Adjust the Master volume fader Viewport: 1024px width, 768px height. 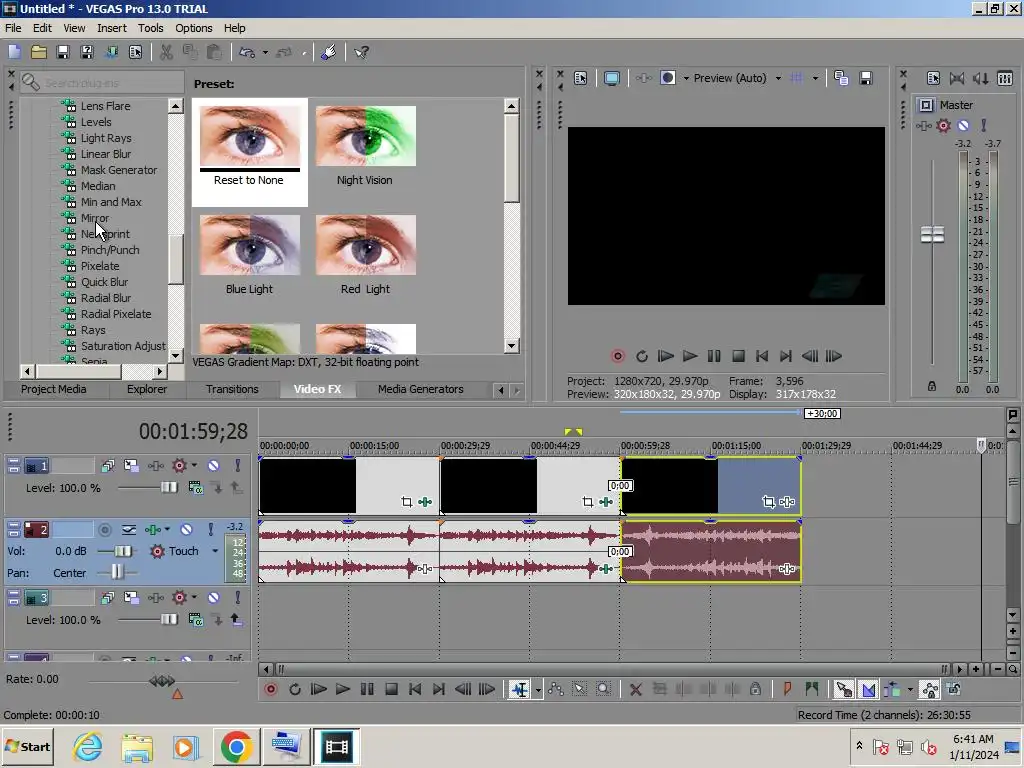[x=932, y=234]
